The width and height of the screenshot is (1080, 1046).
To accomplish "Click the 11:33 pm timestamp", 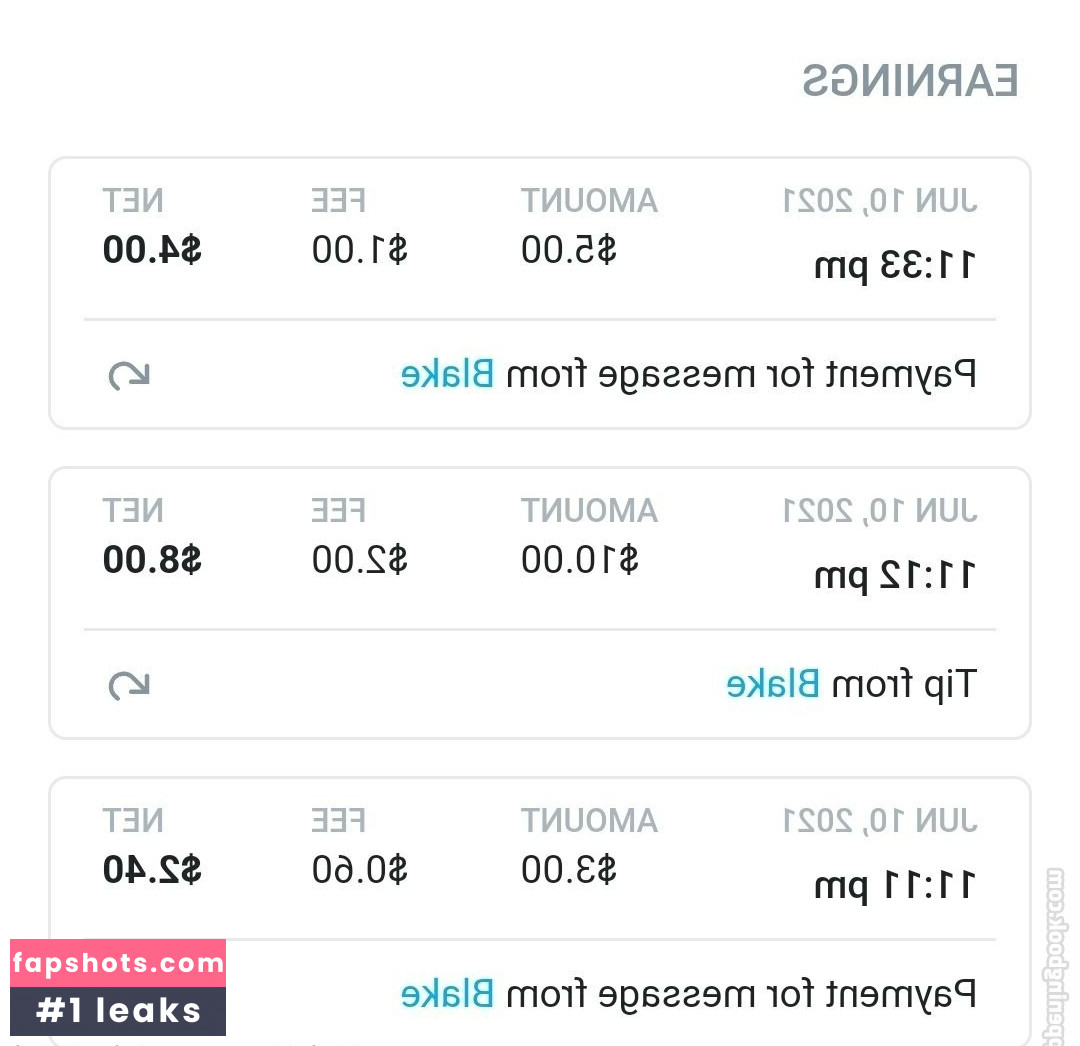I will (x=895, y=267).
